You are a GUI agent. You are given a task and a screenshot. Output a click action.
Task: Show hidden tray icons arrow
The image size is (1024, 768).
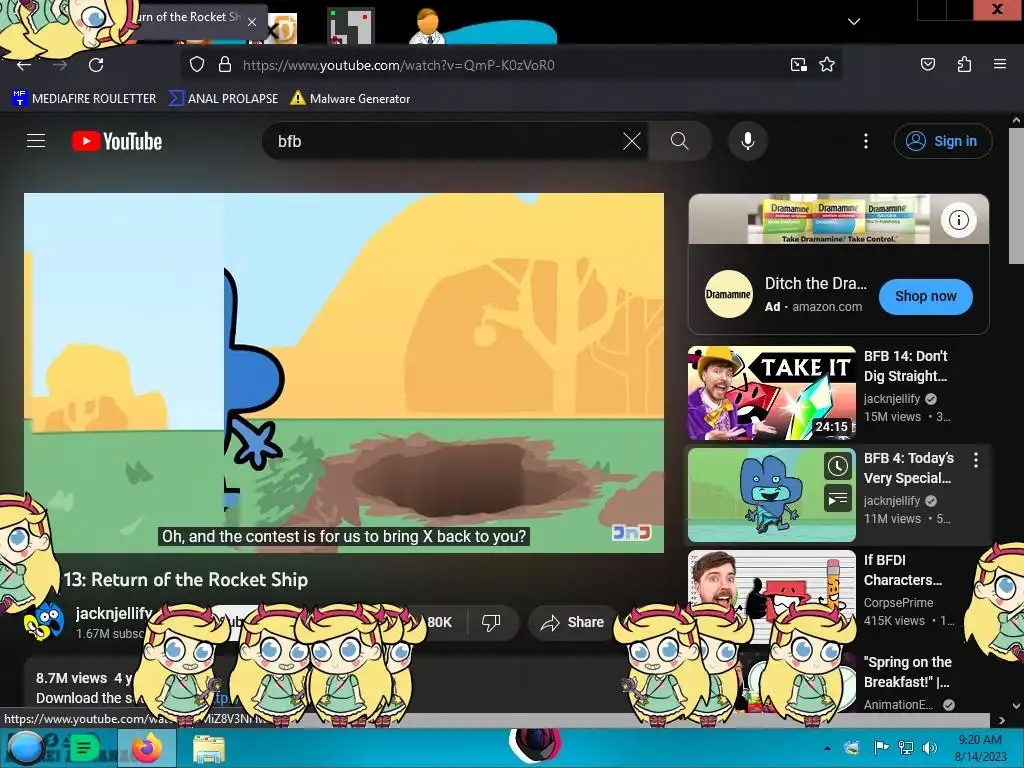pyautogui.click(x=827, y=748)
